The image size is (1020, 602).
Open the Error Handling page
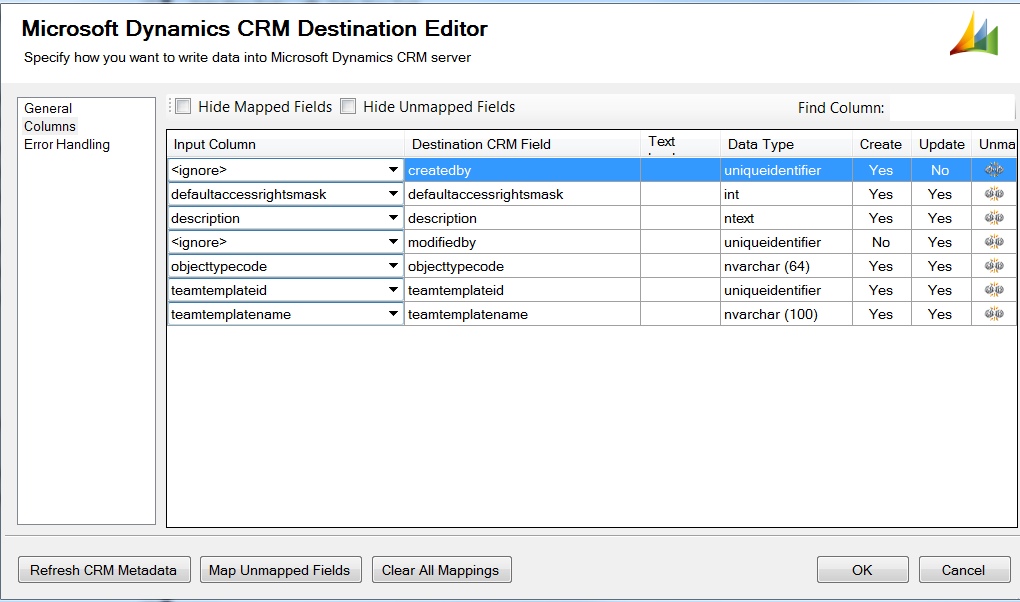pyautogui.click(x=67, y=144)
